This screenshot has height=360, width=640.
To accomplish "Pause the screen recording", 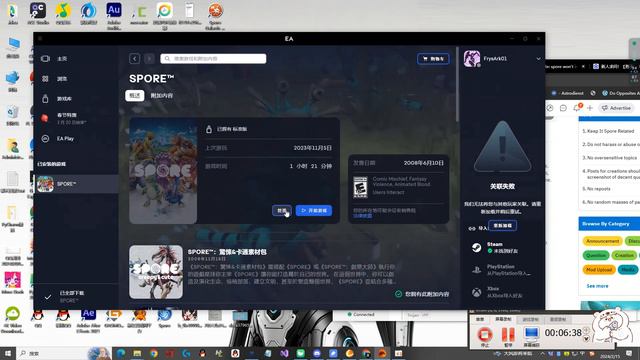I will pyautogui.click(x=508, y=334).
